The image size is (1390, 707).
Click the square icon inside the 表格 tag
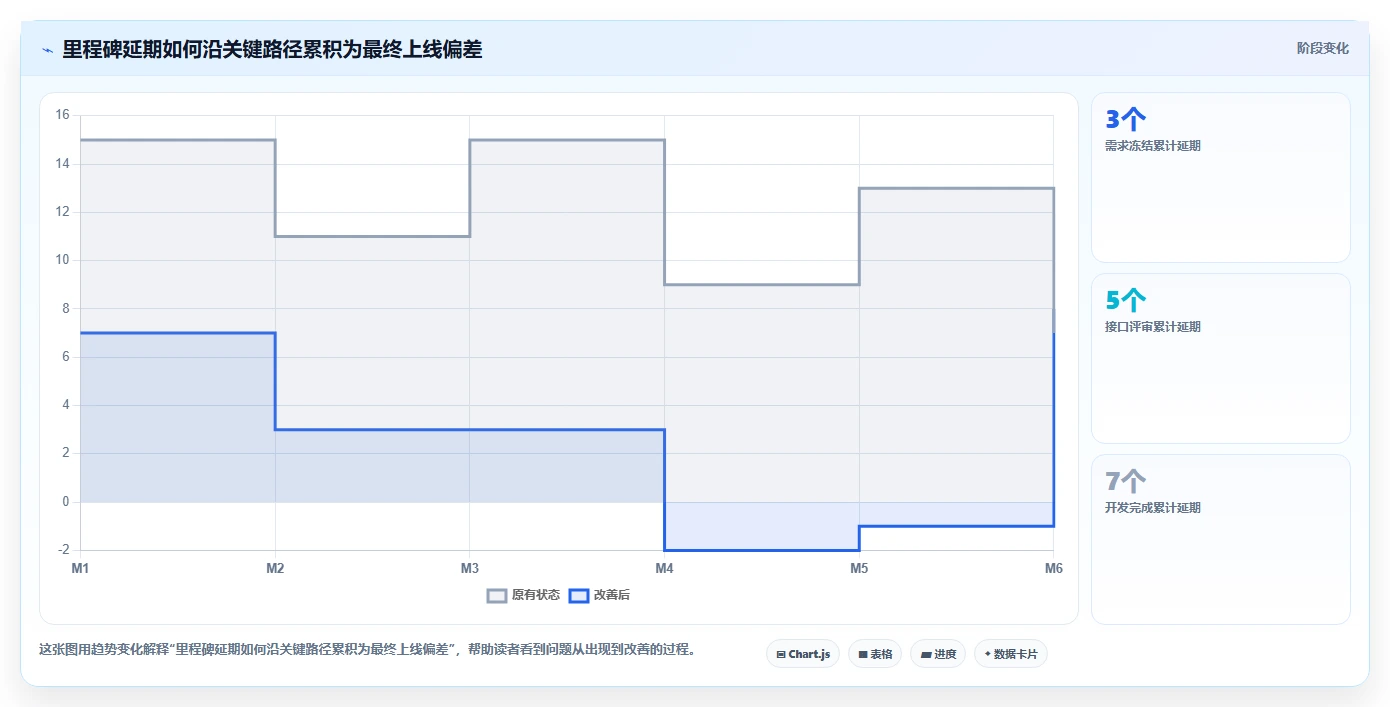click(x=863, y=655)
